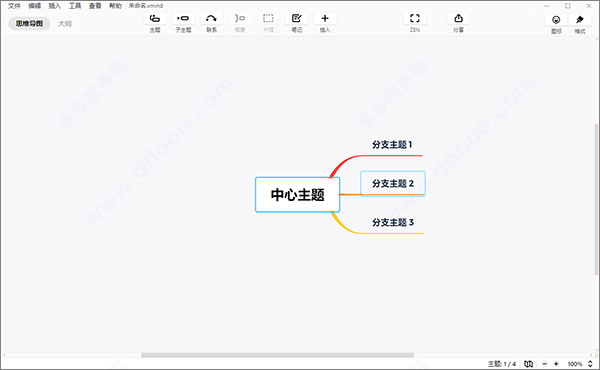Viewport: 600px width, 370px height.
Task: Select the 分支主题 2 branch
Action: click(x=393, y=183)
